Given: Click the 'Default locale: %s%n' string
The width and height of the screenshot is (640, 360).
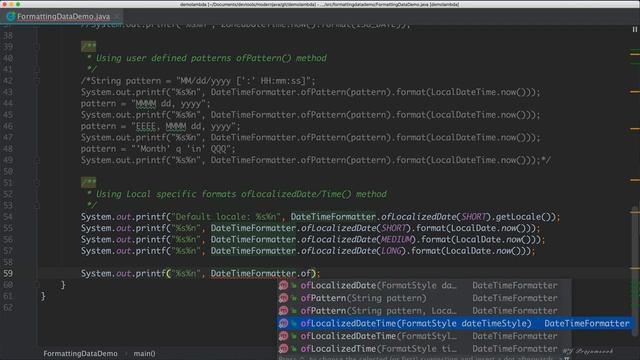Looking at the screenshot, I should tap(226, 217).
